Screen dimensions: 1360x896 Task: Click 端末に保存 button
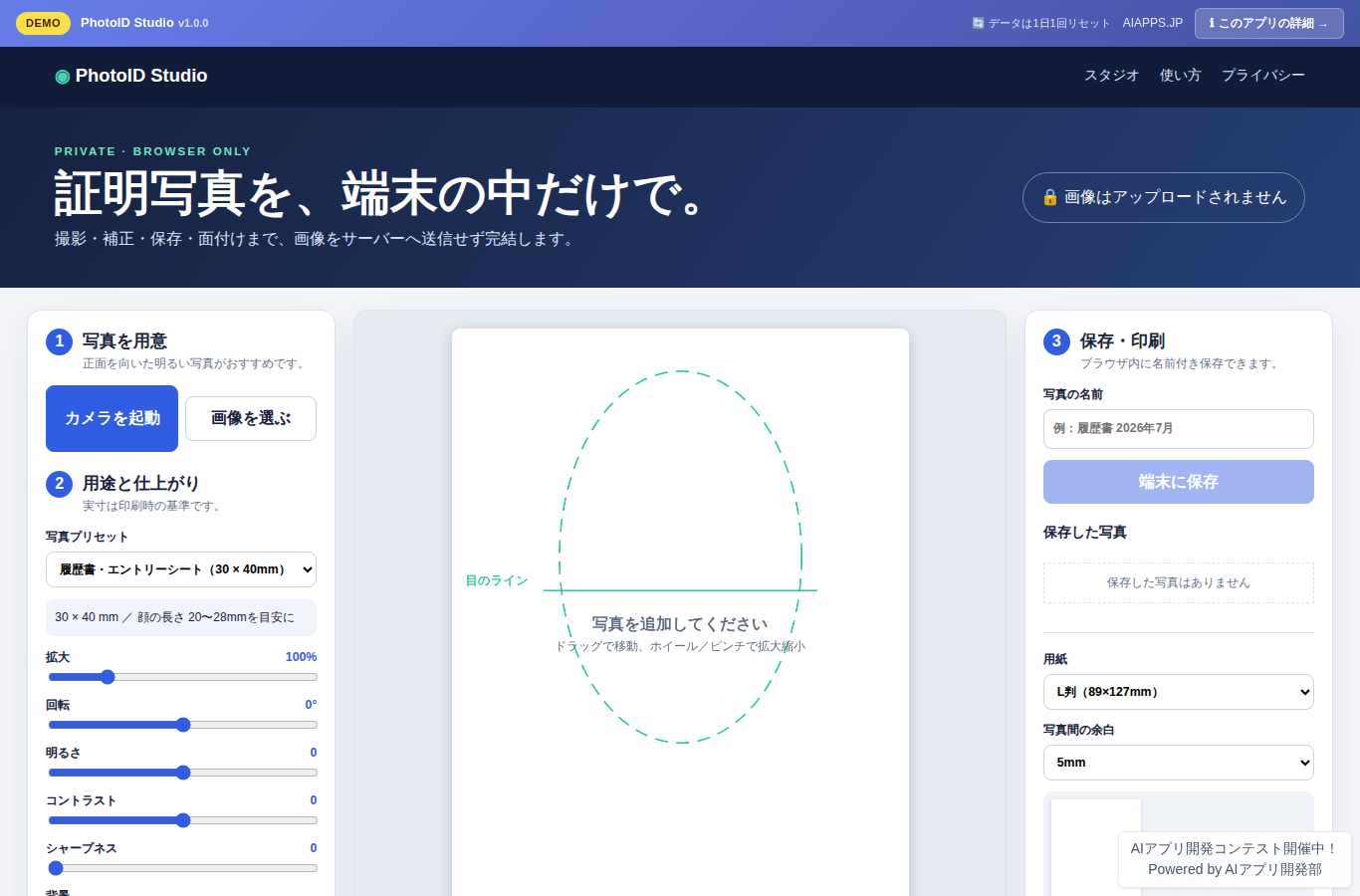[x=1178, y=482]
